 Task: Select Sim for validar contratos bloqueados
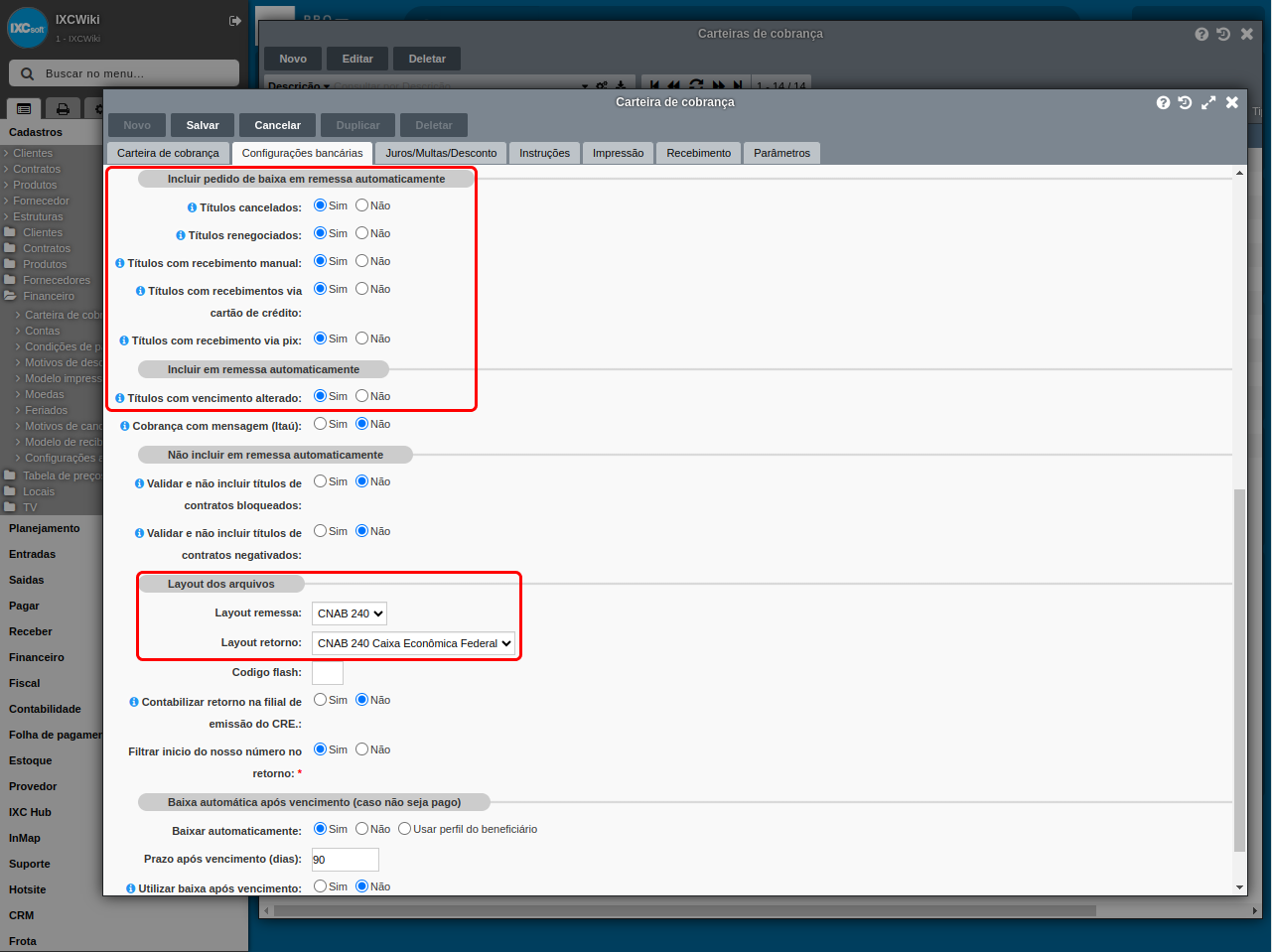point(320,481)
